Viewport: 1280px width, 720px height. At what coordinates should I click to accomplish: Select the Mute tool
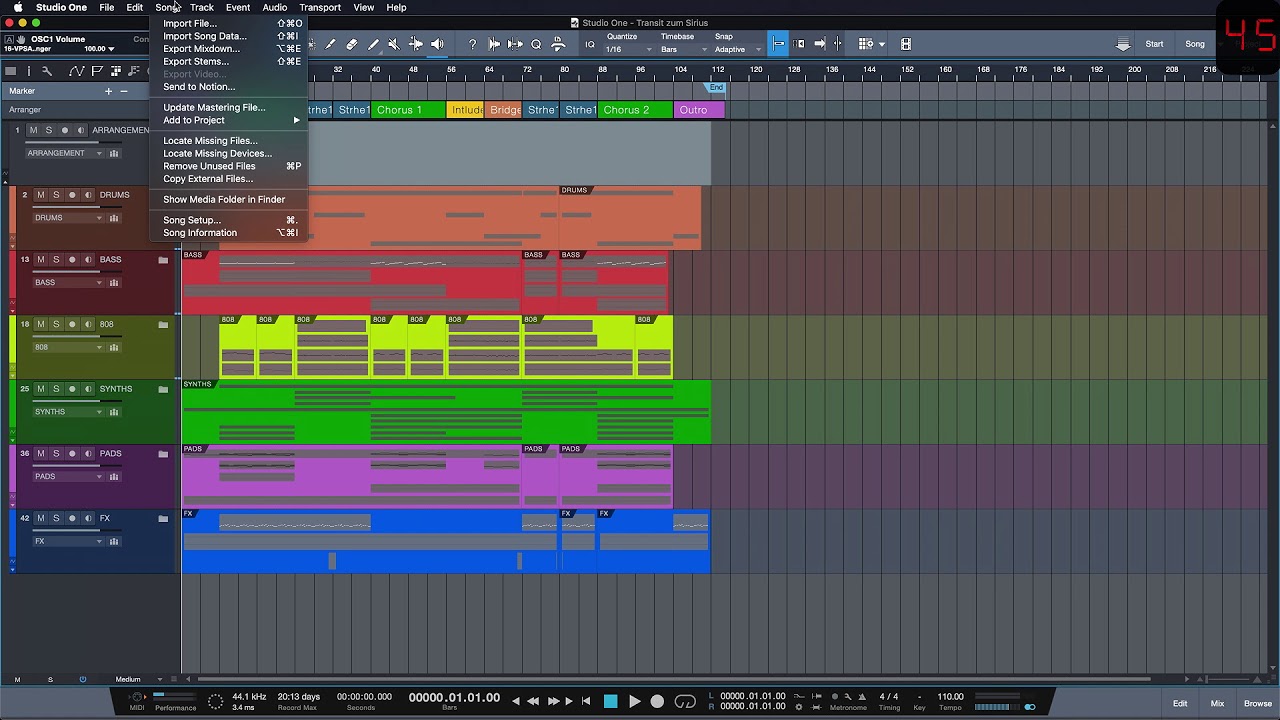(x=394, y=44)
